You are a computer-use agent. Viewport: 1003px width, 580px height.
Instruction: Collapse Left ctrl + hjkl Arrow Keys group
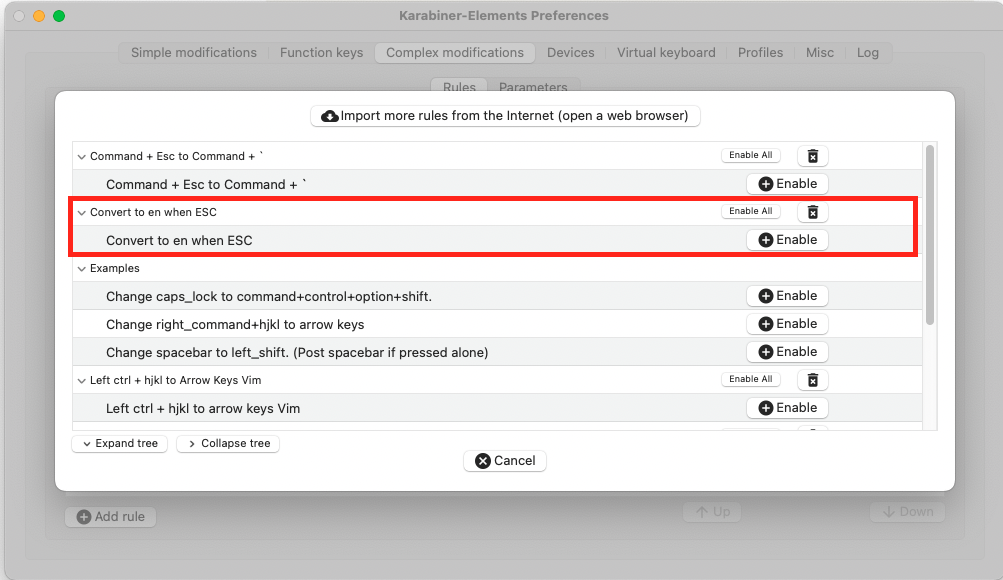[x=81, y=380]
